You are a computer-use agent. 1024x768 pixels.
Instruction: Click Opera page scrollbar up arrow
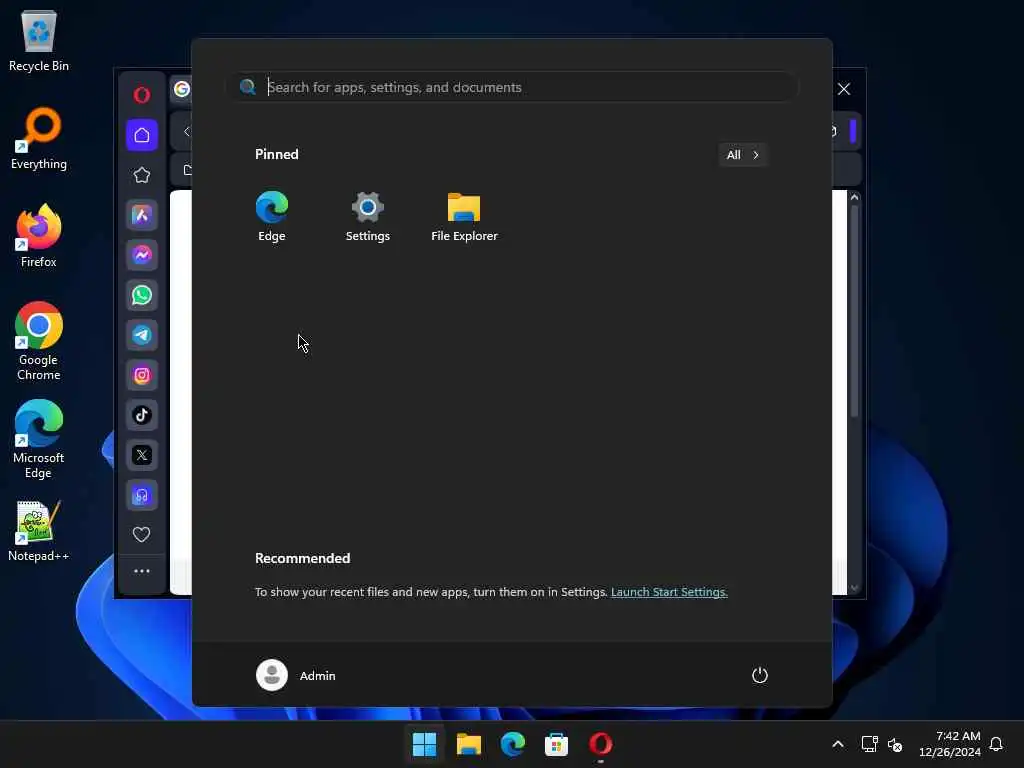pyautogui.click(x=854, y=197)
